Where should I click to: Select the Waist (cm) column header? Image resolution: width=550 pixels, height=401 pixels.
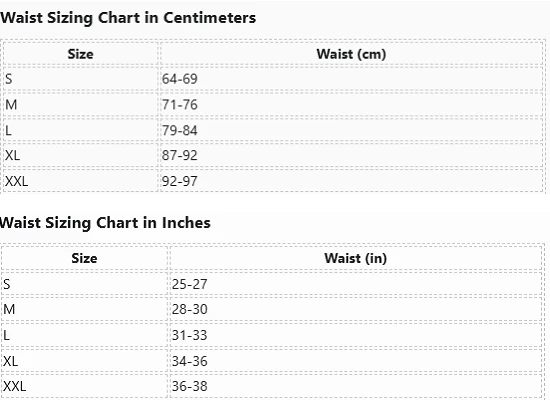click(351, 54)
